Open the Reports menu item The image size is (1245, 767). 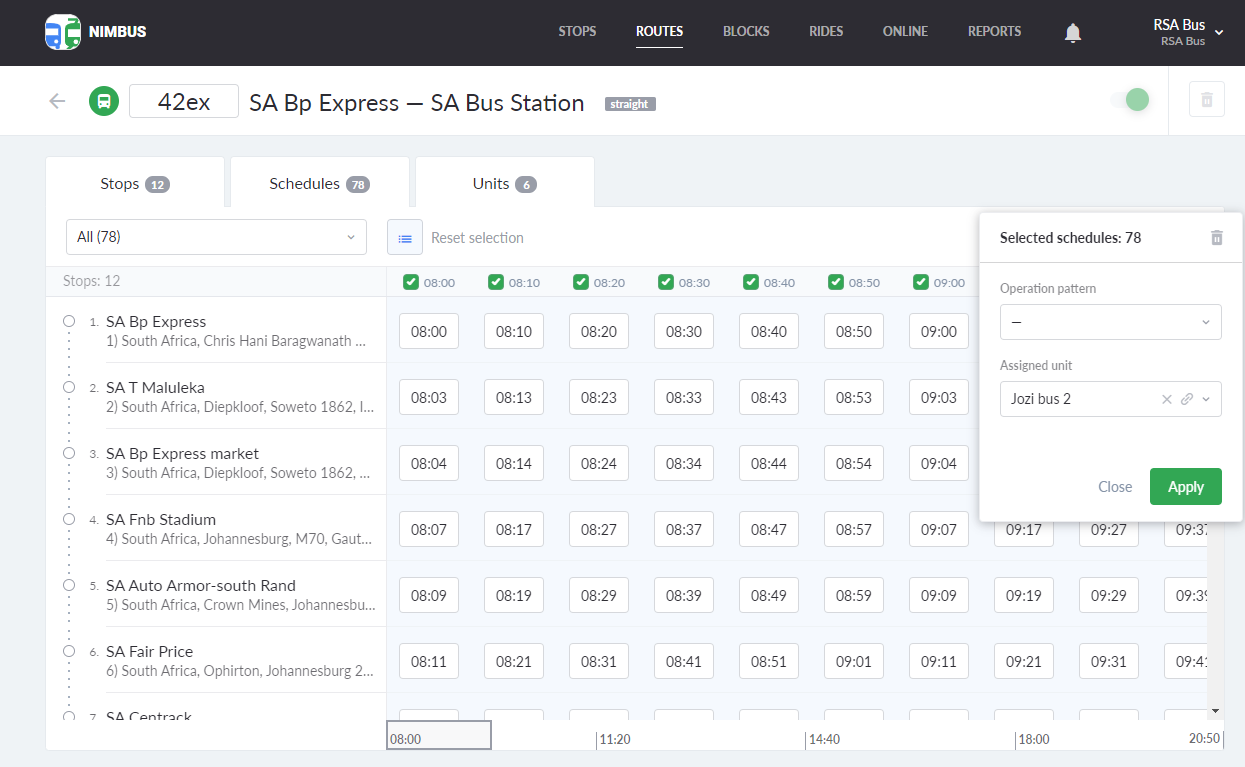[994, 32]
